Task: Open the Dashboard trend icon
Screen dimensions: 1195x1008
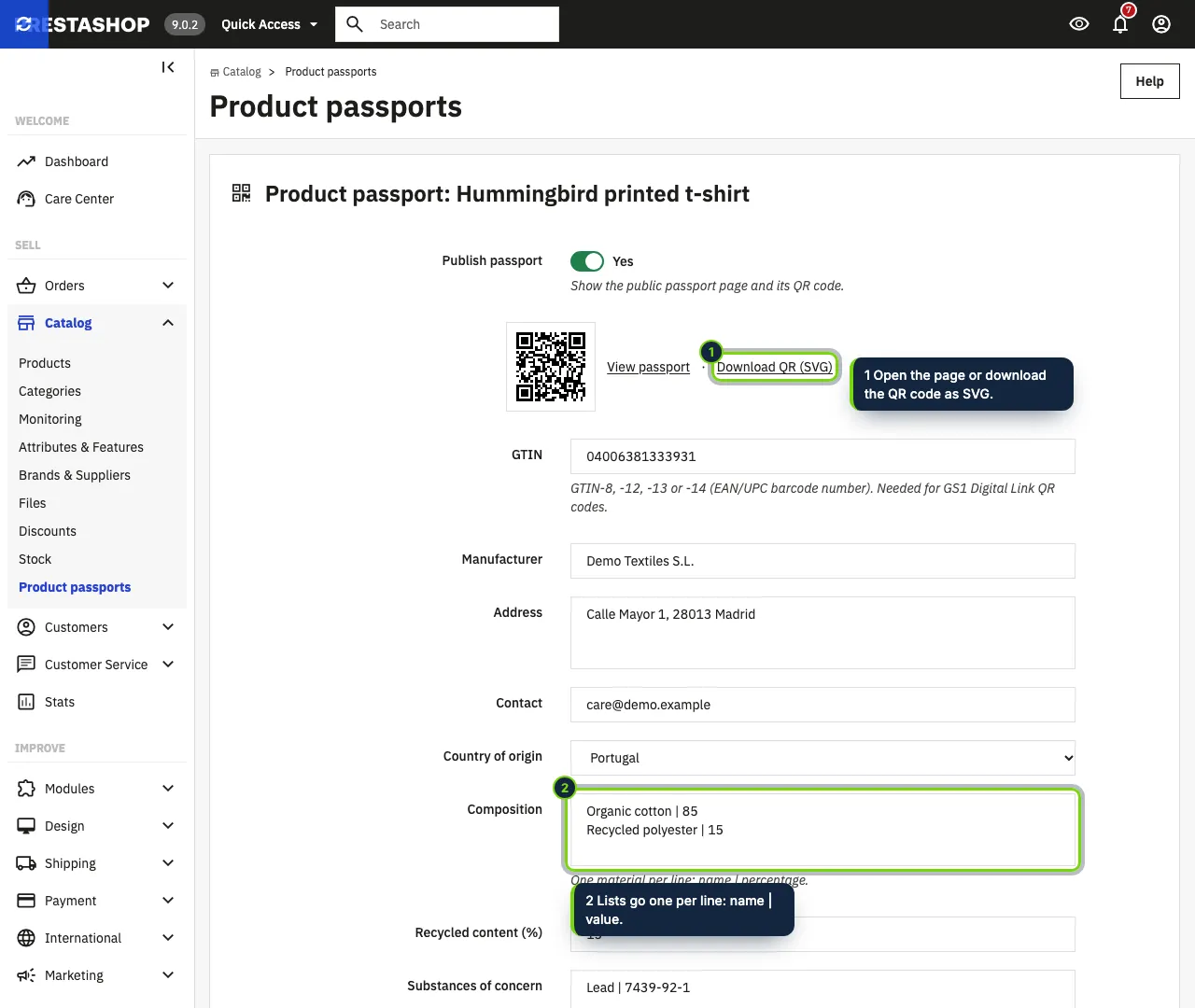Action: [x=26, y=161]
